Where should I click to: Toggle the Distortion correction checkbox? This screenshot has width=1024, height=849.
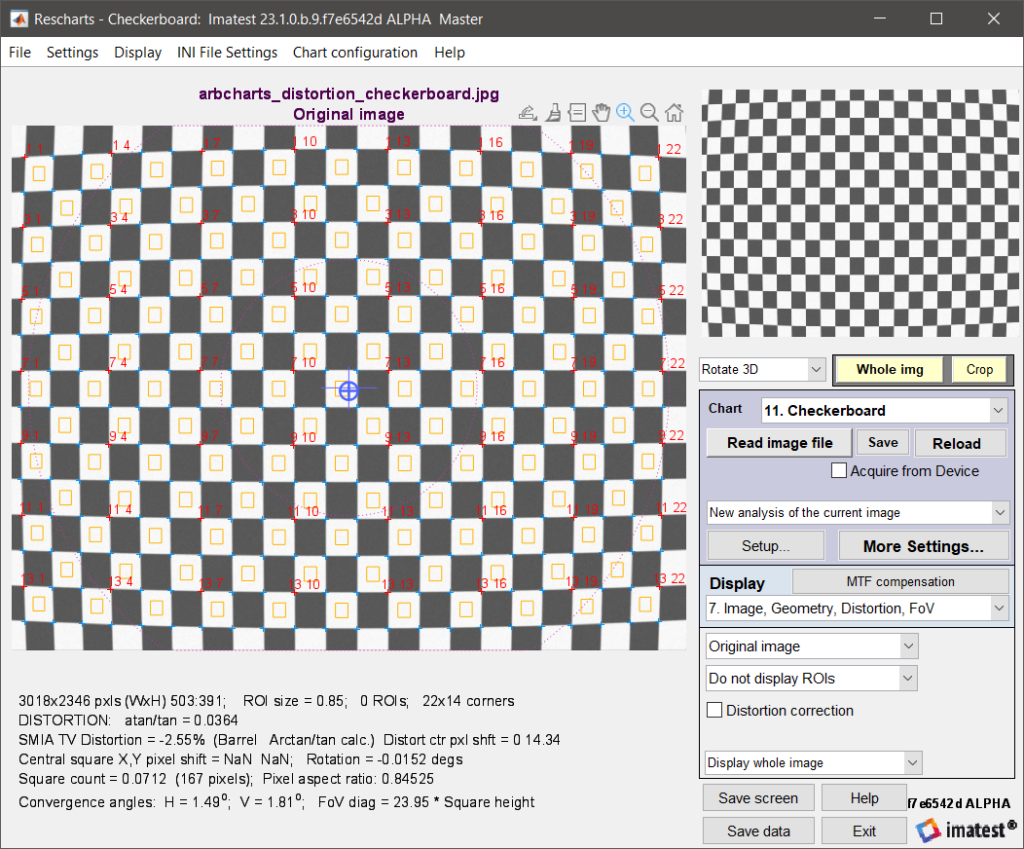[715, 711]
